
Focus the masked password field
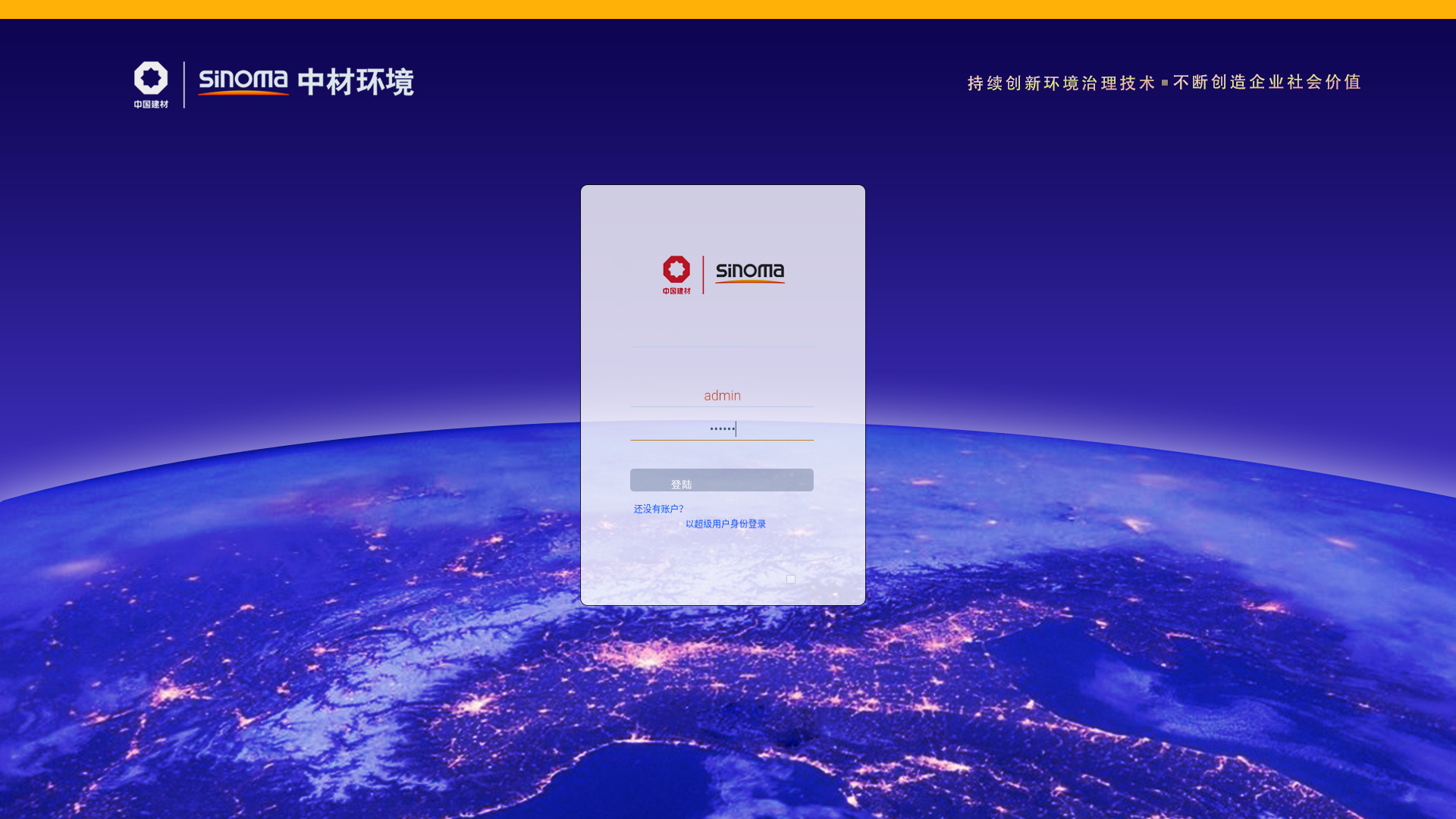[x=722, y=429]
